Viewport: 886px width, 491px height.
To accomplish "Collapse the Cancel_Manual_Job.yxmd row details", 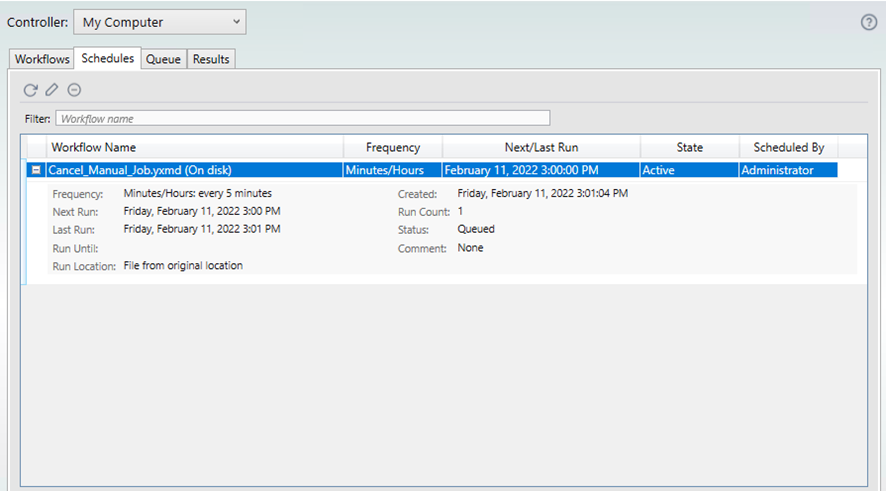I will (x=36, y=170).
